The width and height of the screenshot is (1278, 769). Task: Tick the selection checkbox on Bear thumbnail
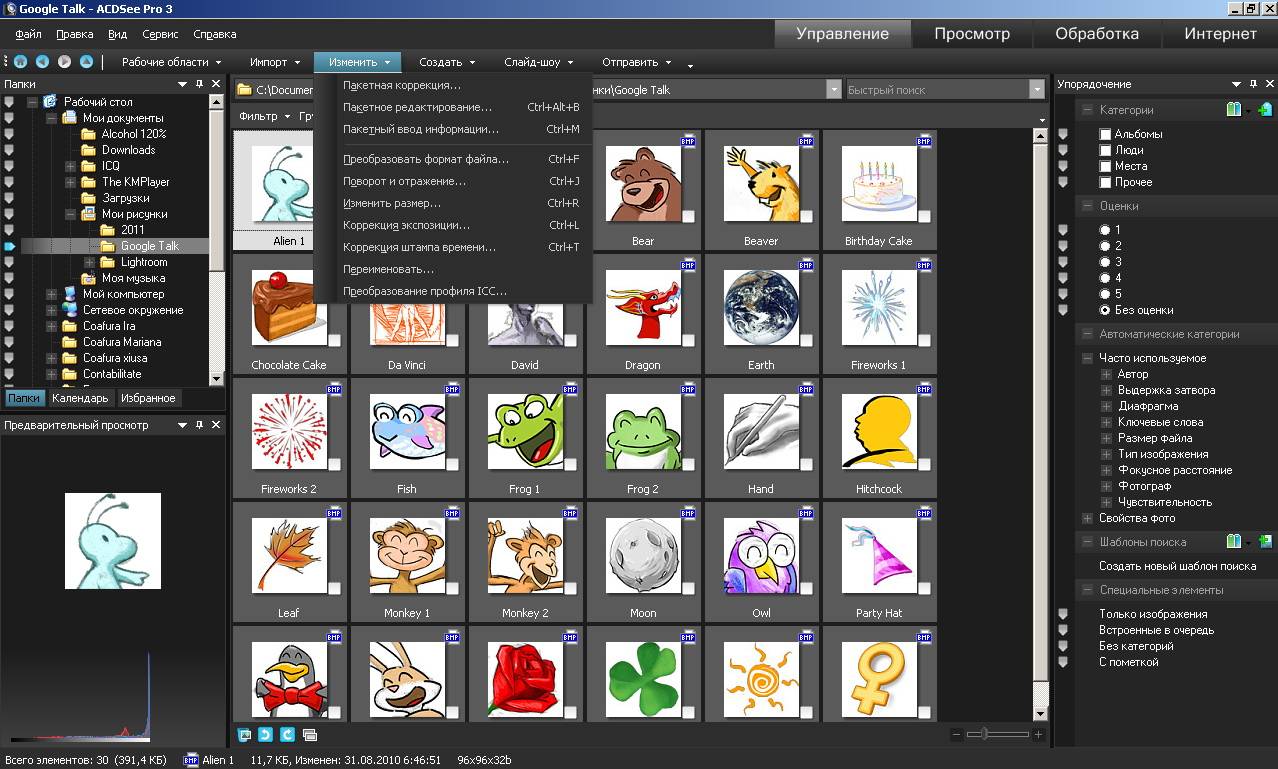click(688, 217)
